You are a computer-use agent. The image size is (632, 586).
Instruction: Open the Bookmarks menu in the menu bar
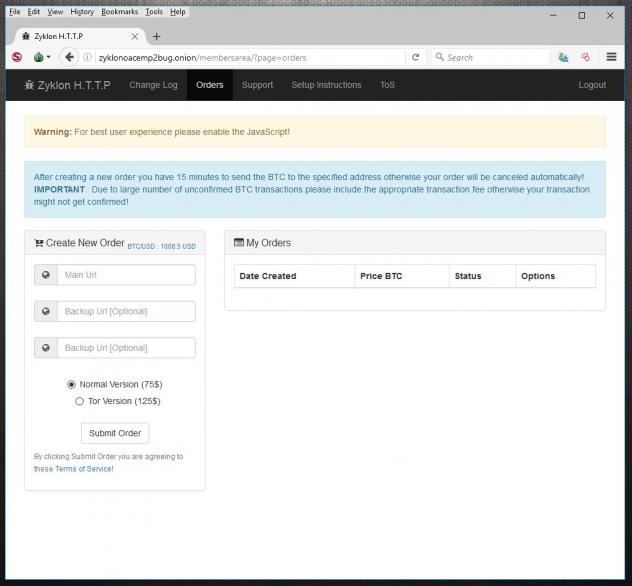tap(119, 12)
